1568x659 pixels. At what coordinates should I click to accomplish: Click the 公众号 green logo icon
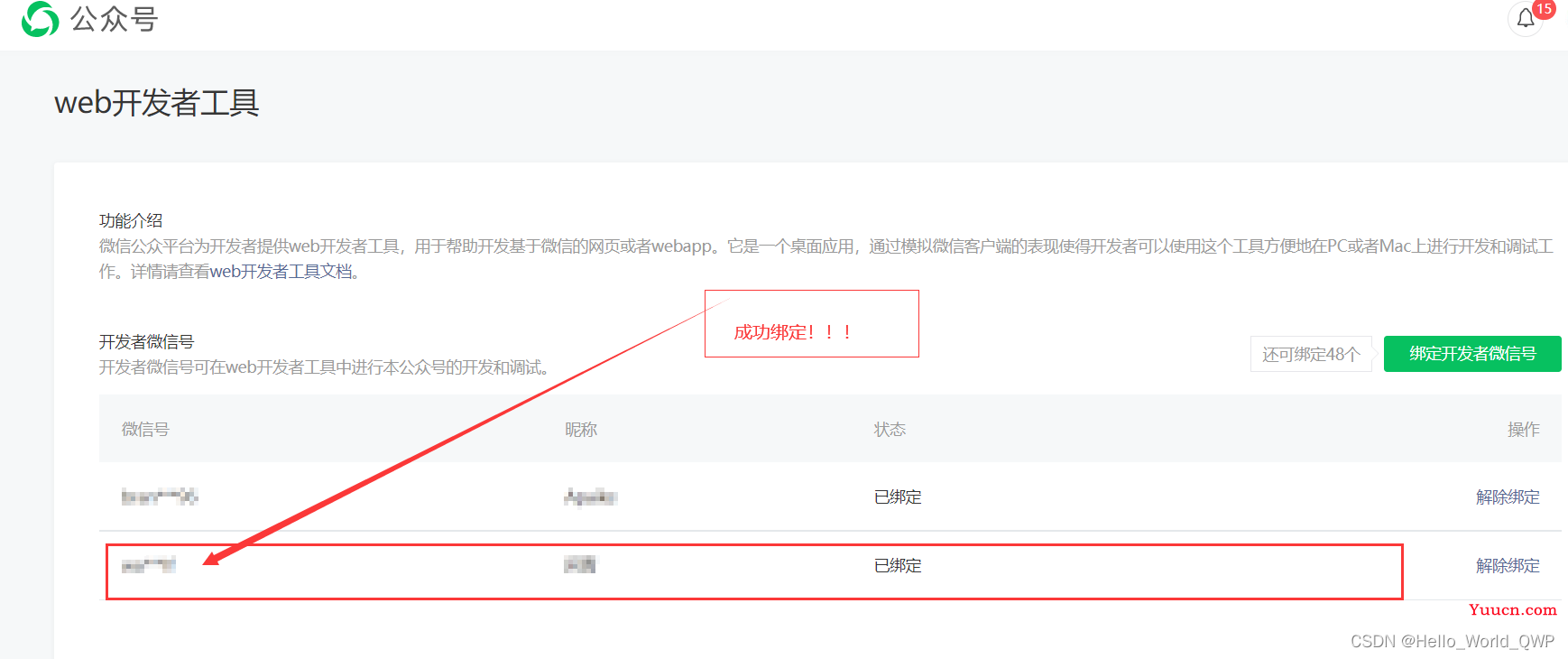click(40, 19)
